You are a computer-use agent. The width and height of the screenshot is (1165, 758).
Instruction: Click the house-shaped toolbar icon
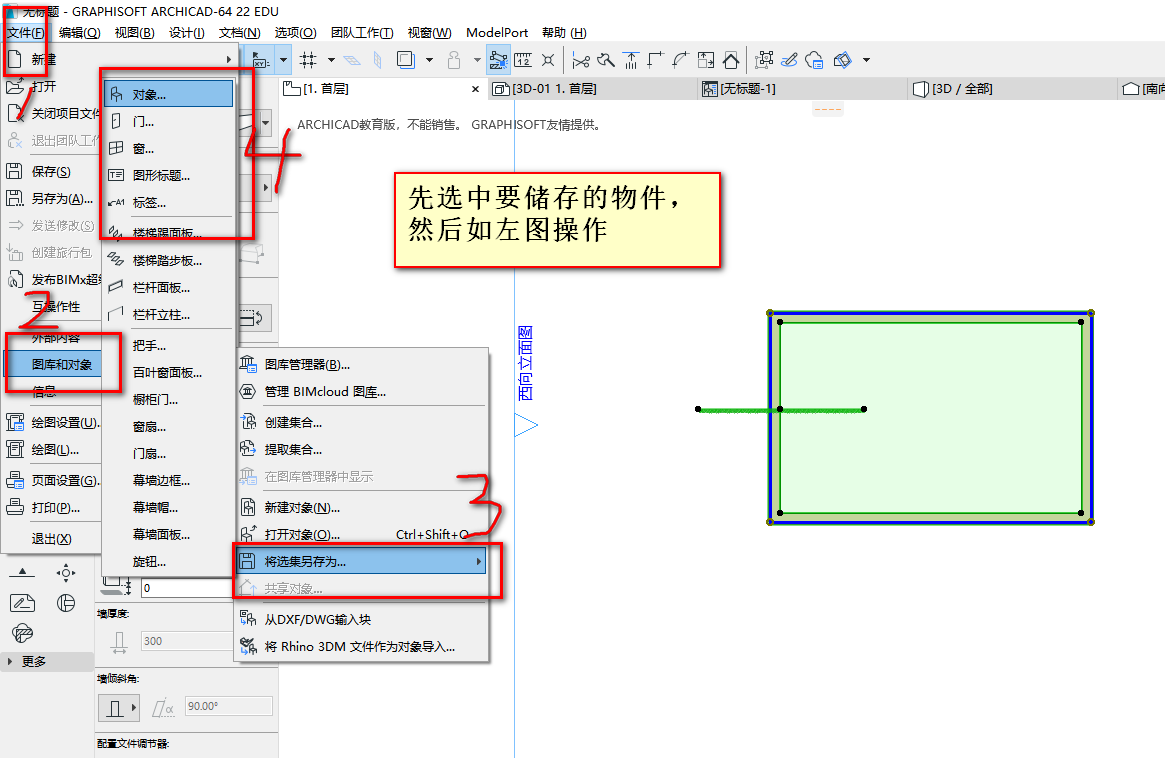pyautogui.click(x=731, y=60)
